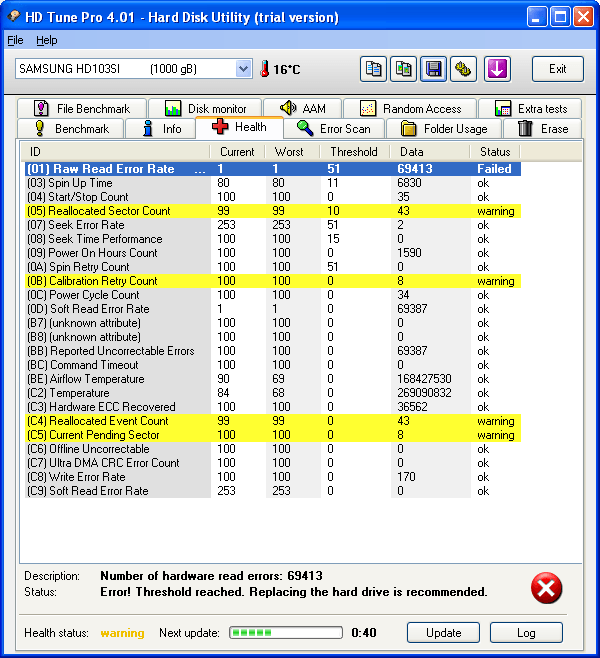Select Current Pending Sector row

pyautogui.click(x=273, y=435)
